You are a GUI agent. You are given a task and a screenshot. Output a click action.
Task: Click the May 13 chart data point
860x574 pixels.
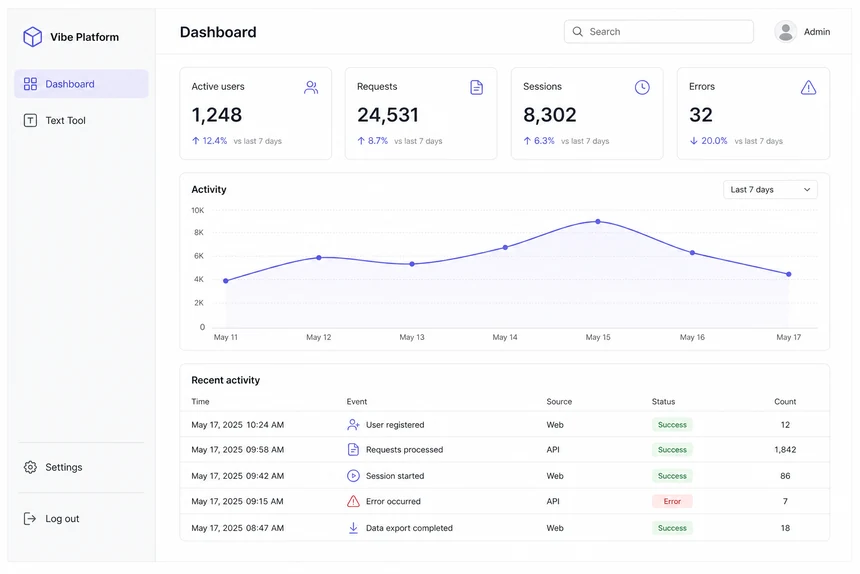[x=412, y=264]
